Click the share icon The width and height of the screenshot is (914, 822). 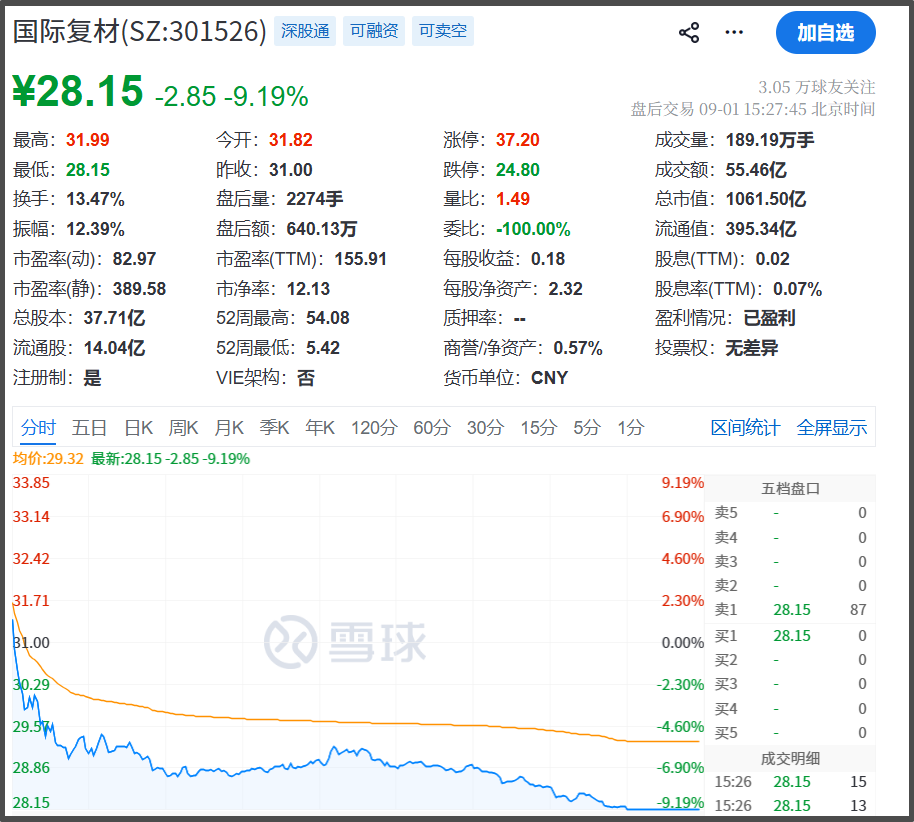[x=689, y=33]
